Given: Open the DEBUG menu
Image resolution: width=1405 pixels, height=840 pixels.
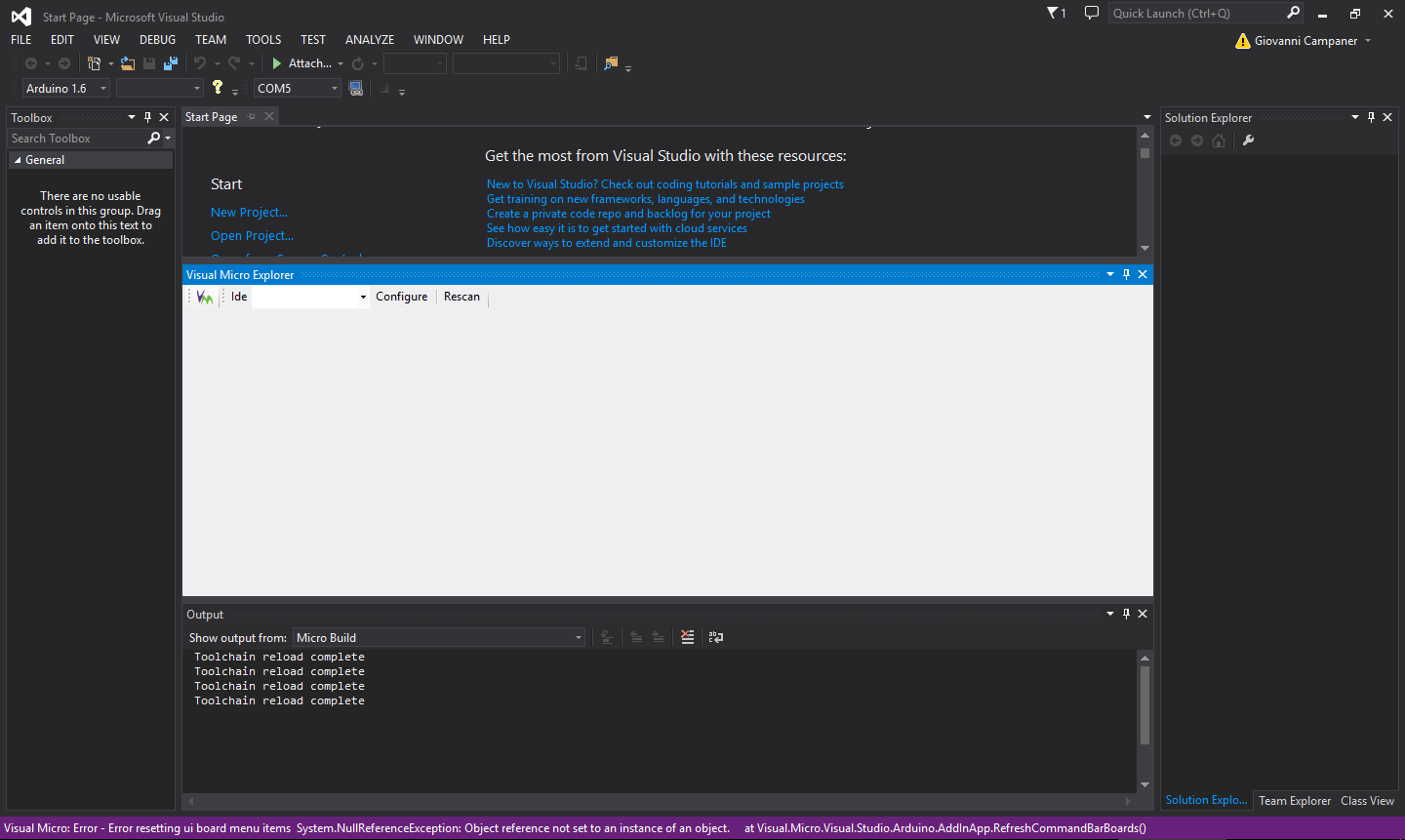Looking at the screenshot, I should tap(158, 40).
